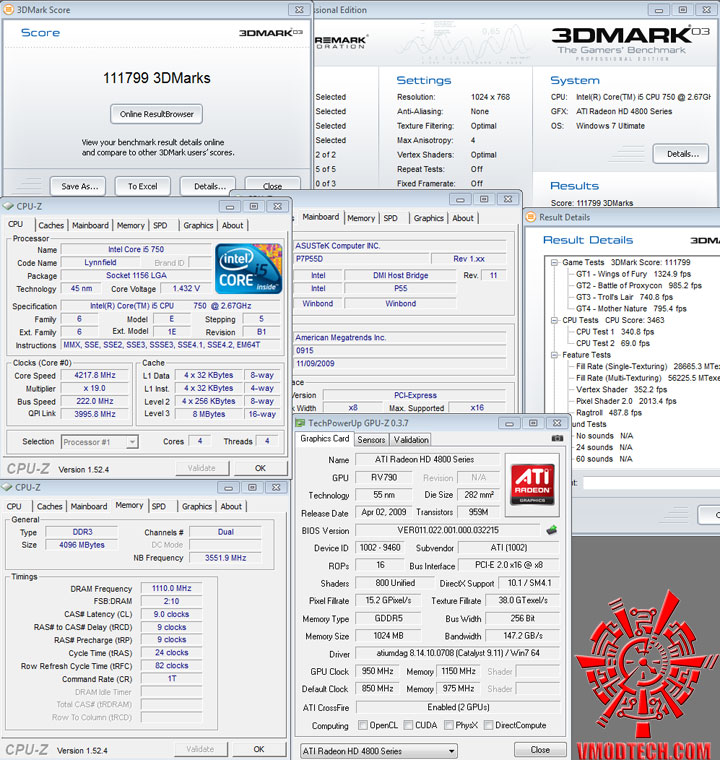
Task: Select CPU Test 2 result row
Action: click(613, 343)
